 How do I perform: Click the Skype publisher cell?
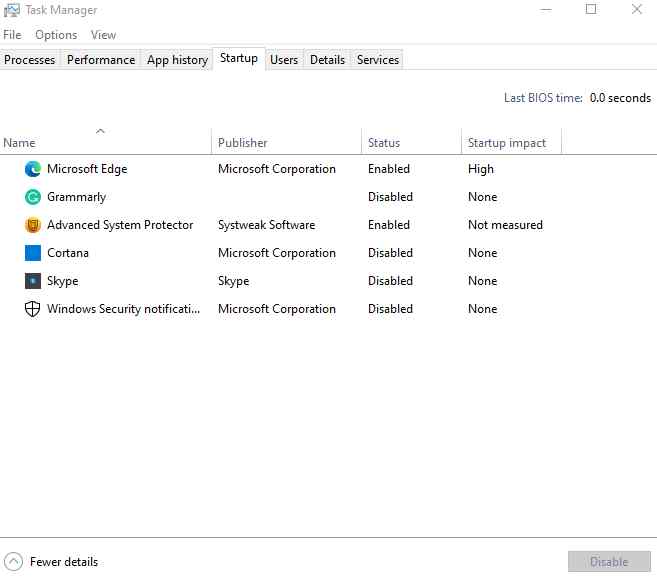point(233,281)
